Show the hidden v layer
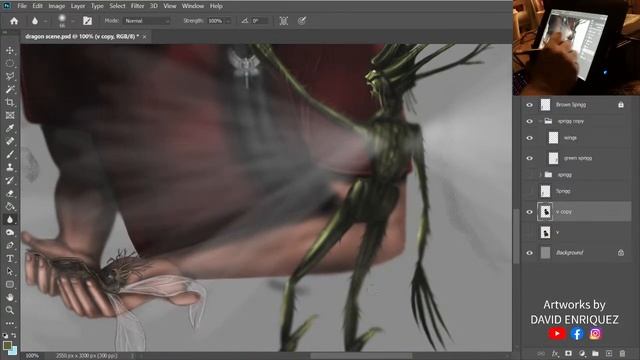640x360 pixels. (529, 233)
